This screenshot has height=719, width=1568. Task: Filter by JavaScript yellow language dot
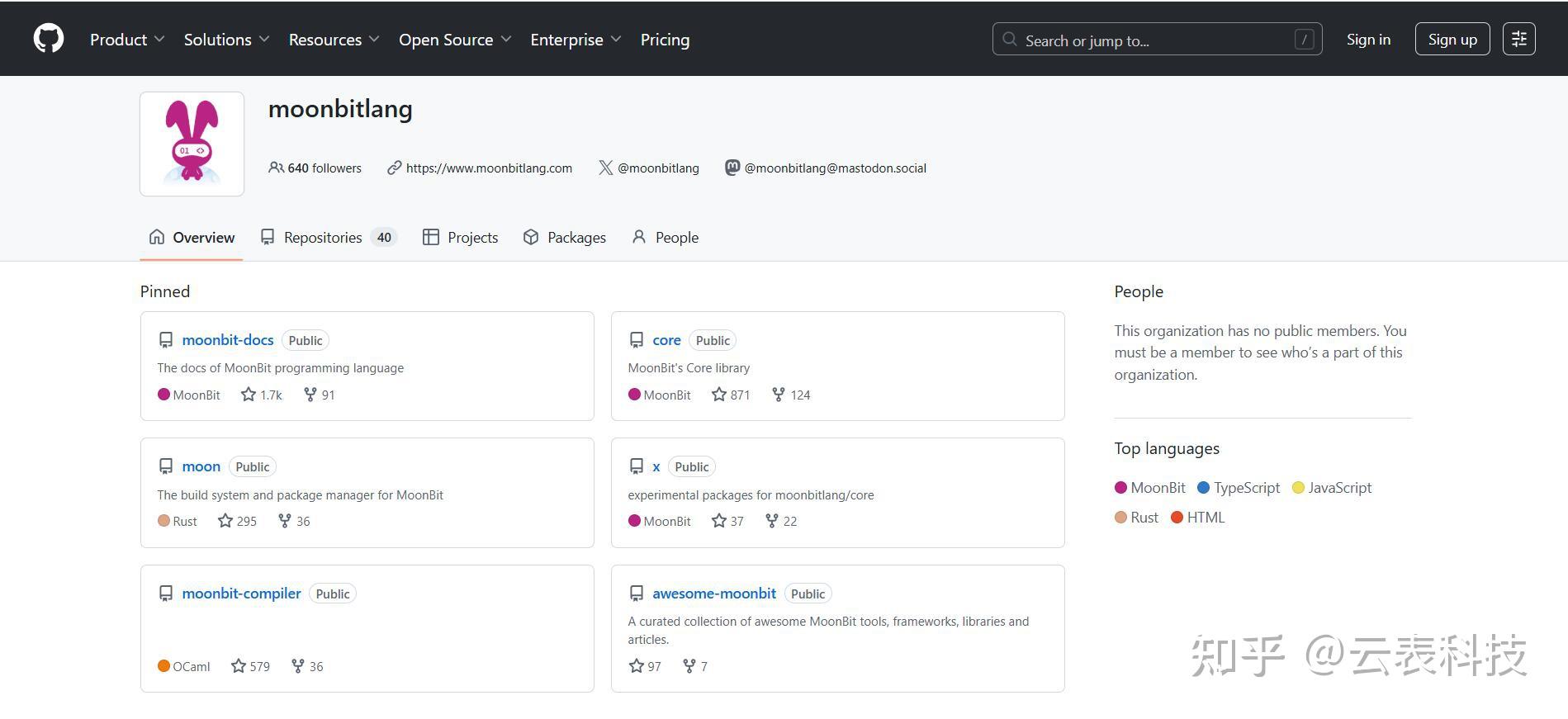[x=1298, y=488]
